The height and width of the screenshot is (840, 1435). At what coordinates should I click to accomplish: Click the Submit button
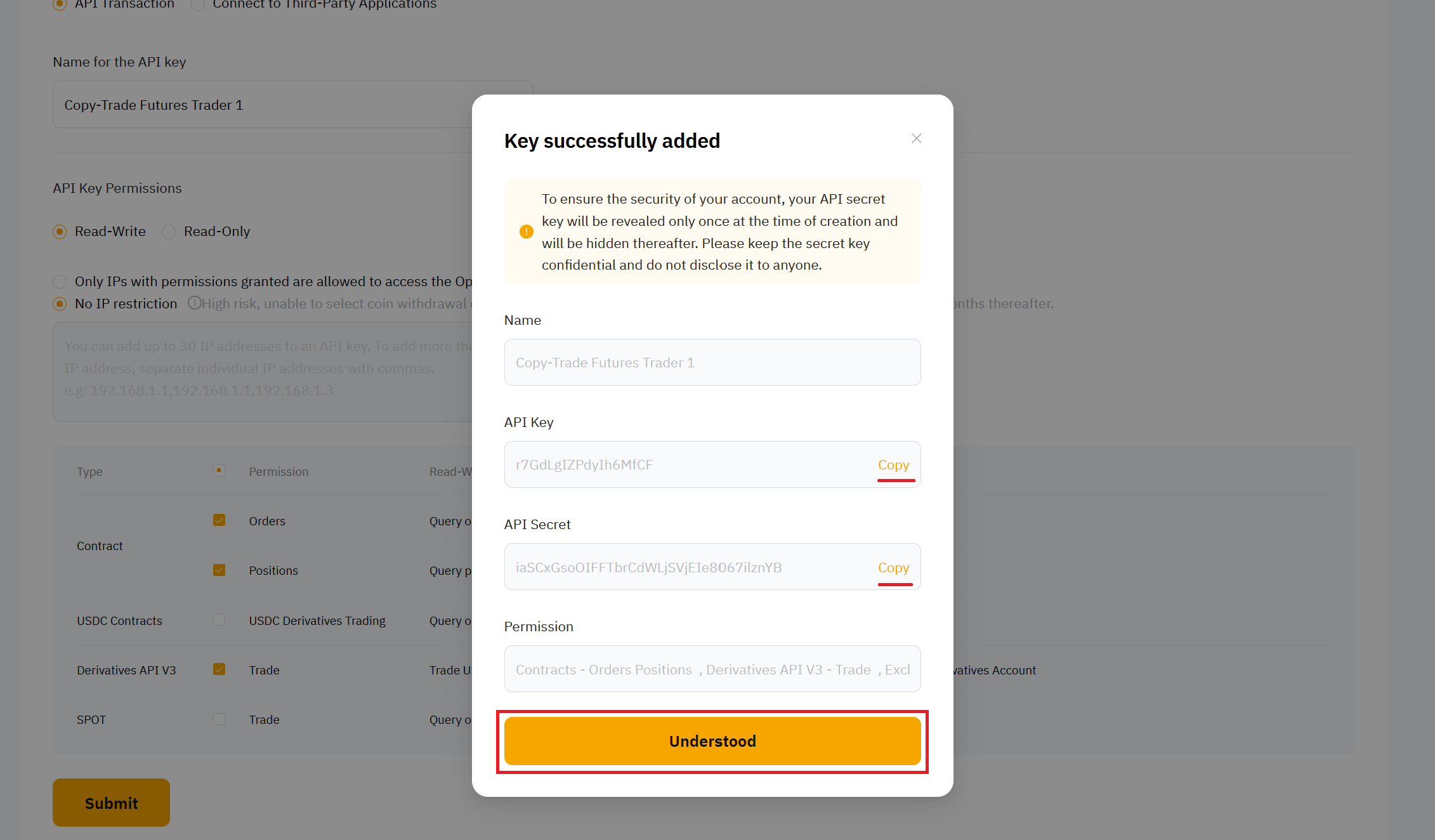(x=111, y=803)
